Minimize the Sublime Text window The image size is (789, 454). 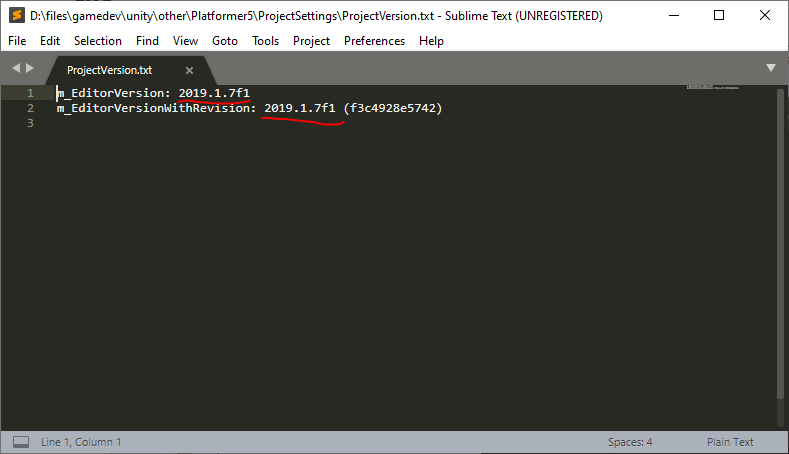674,16
